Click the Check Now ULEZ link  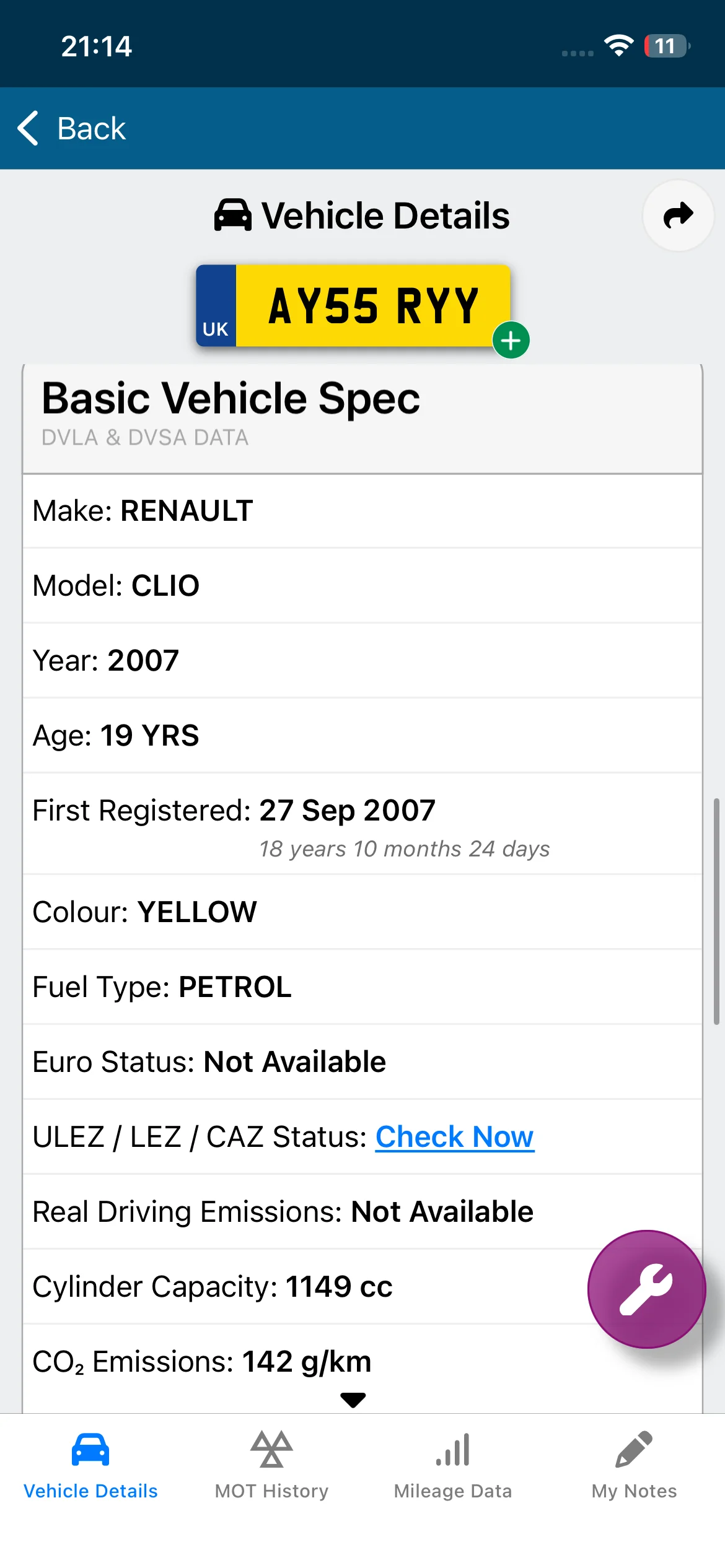click(455, 1136)
